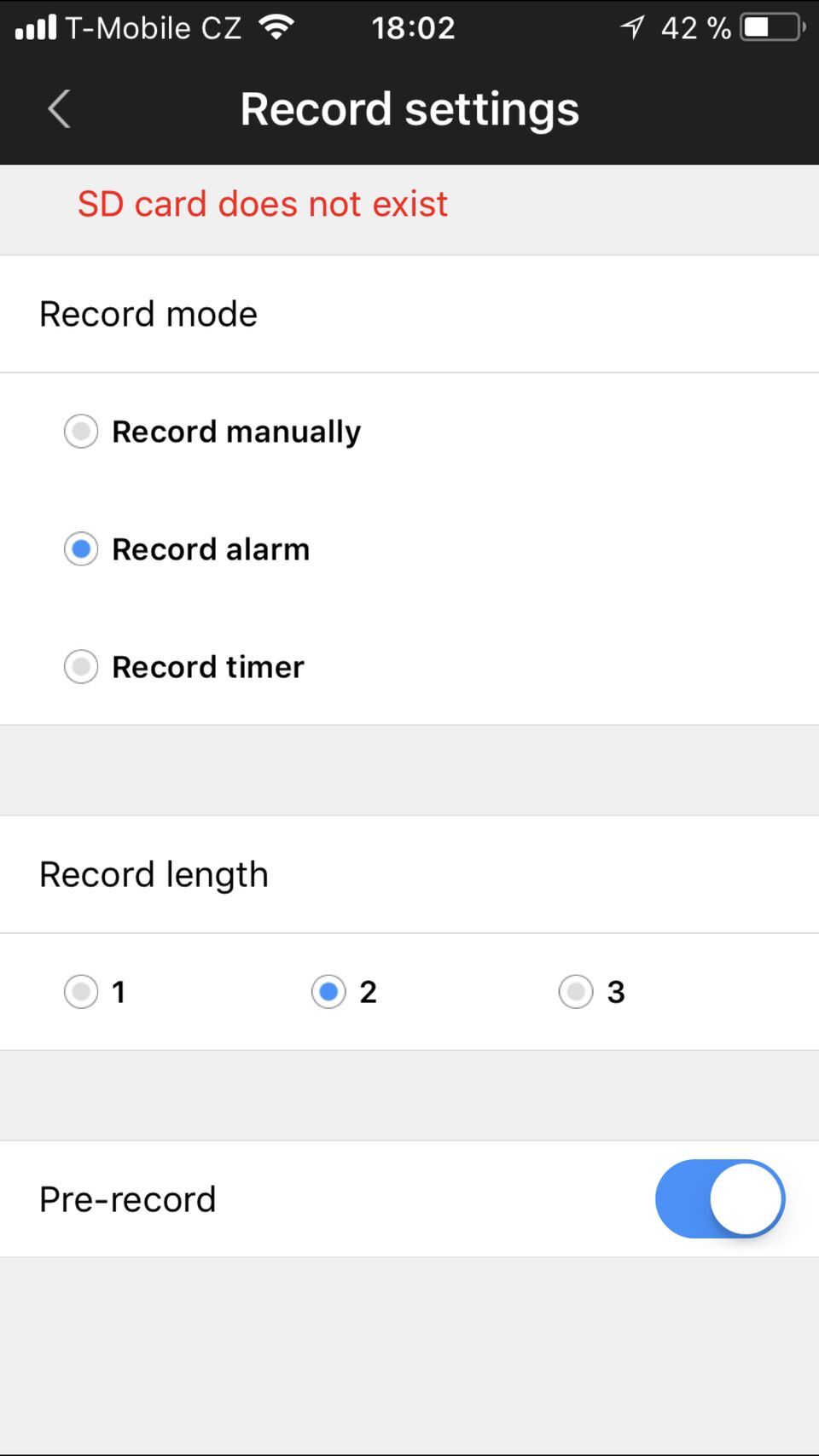Tap the Record length section header
The width and height of the screenshot is (819, 1456).
click(x=154, y=875)
